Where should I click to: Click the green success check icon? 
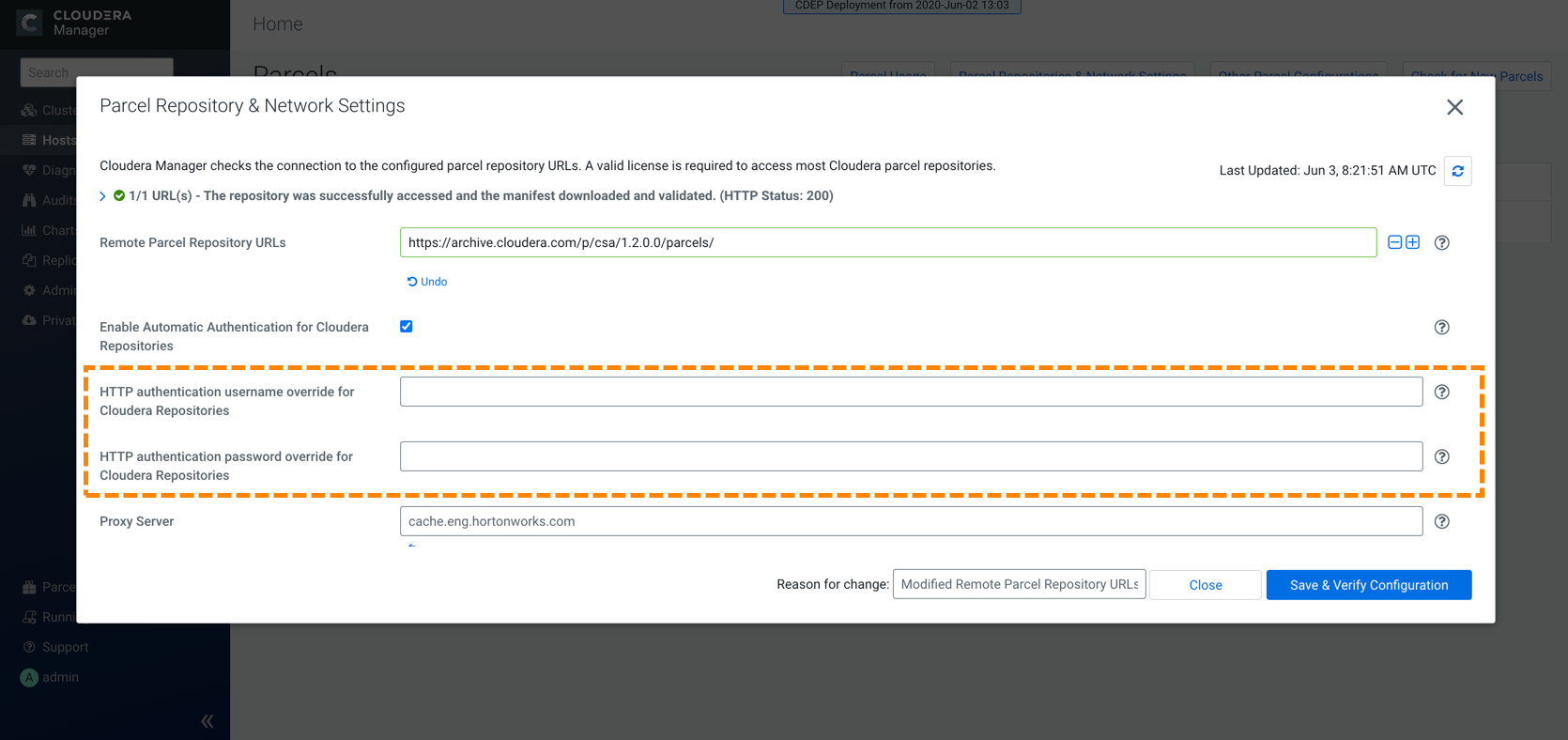pos(119,196)
